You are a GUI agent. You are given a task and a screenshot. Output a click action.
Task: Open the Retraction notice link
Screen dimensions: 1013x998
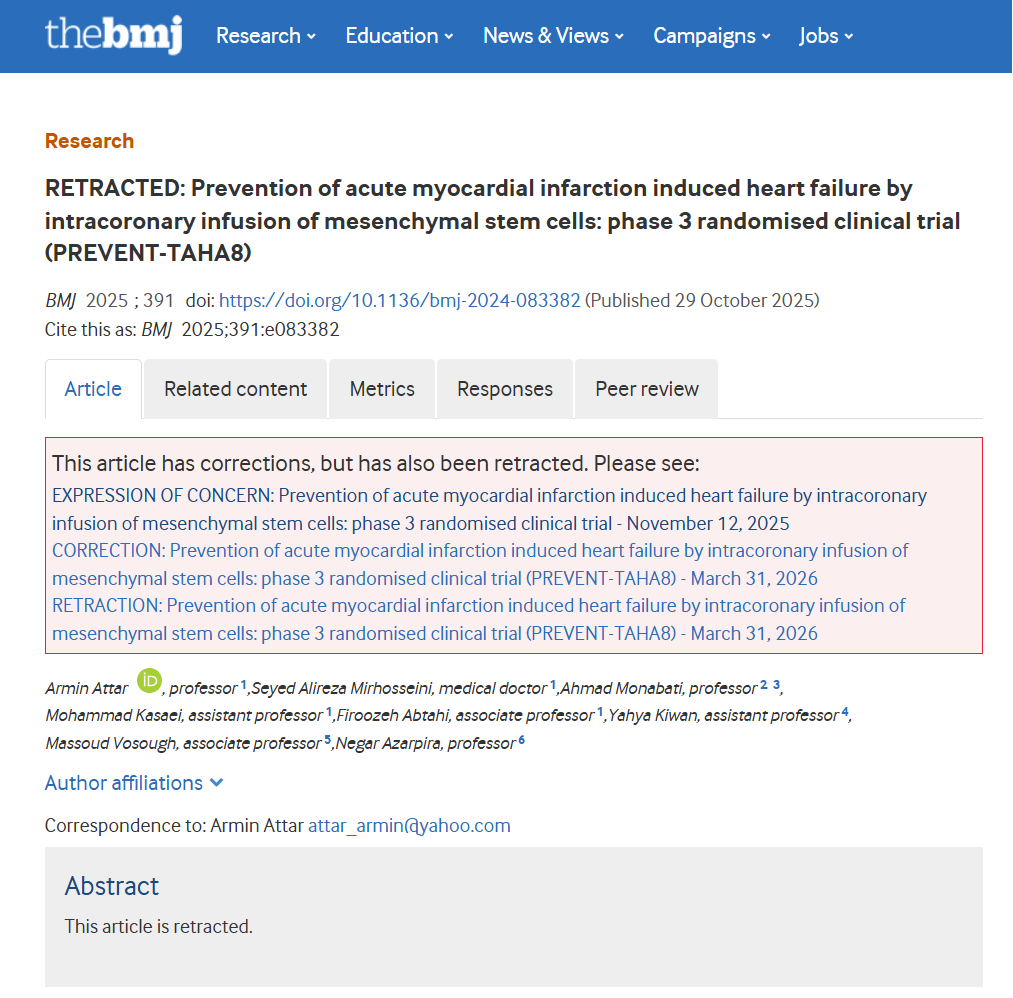pos(478,619)
